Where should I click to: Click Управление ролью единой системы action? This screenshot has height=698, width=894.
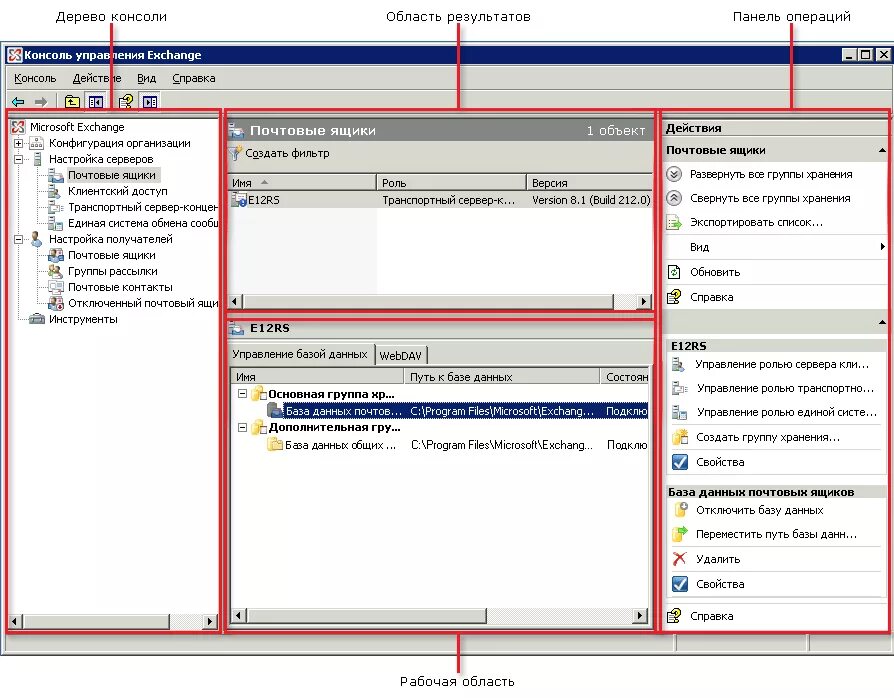787,412
